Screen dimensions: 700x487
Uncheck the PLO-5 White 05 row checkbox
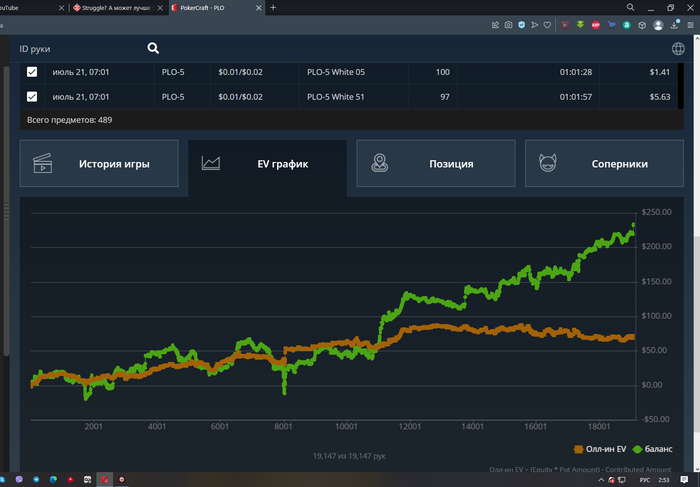(x=32, y=72)
